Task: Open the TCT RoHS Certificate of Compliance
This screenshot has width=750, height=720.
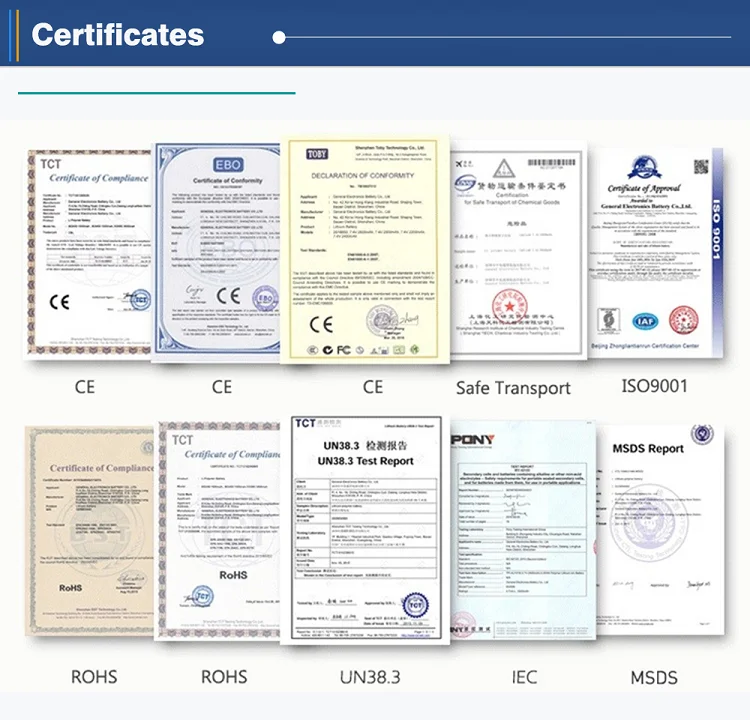Action: (218, 530)
